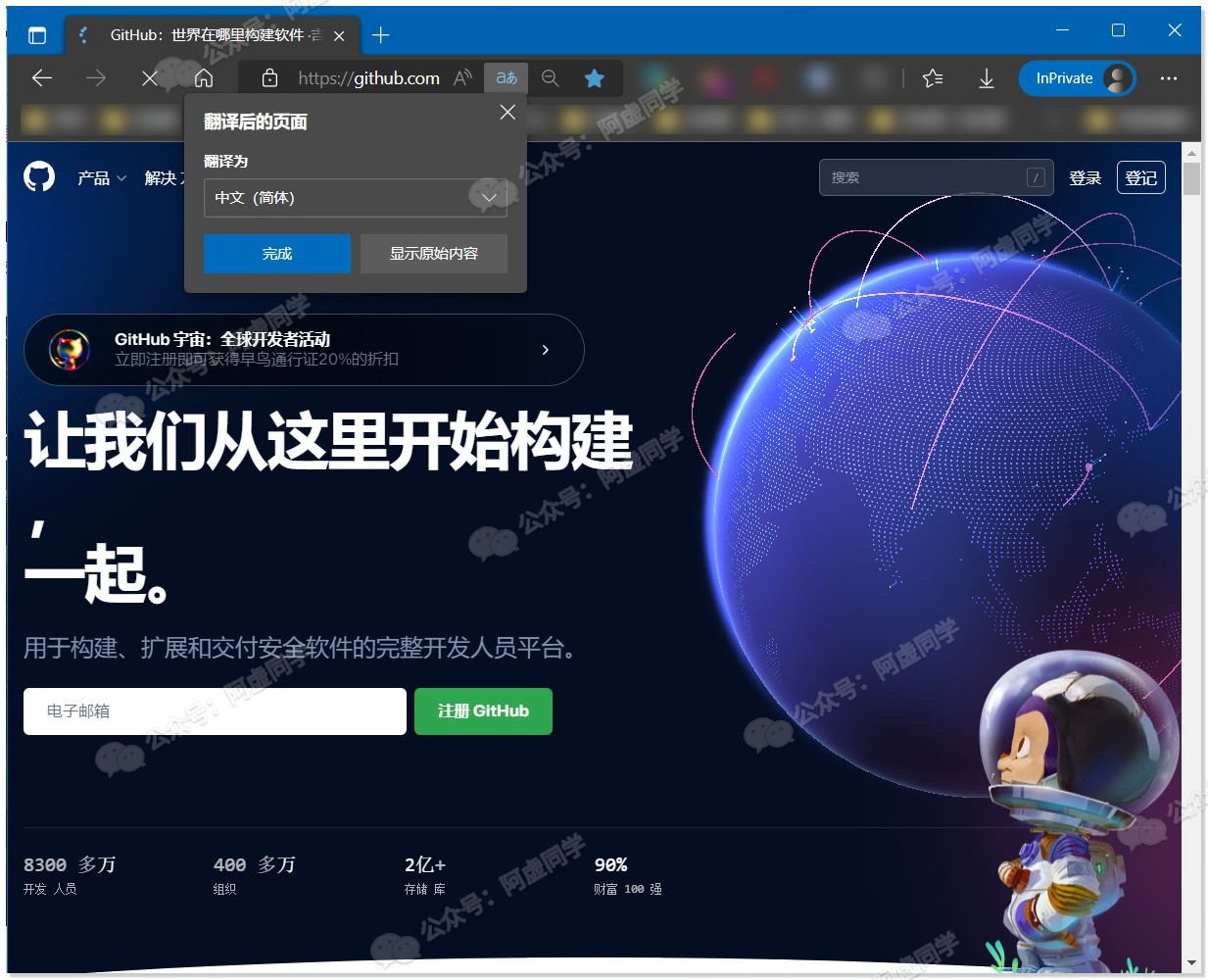View site security lock info

[x=270, y=78]
